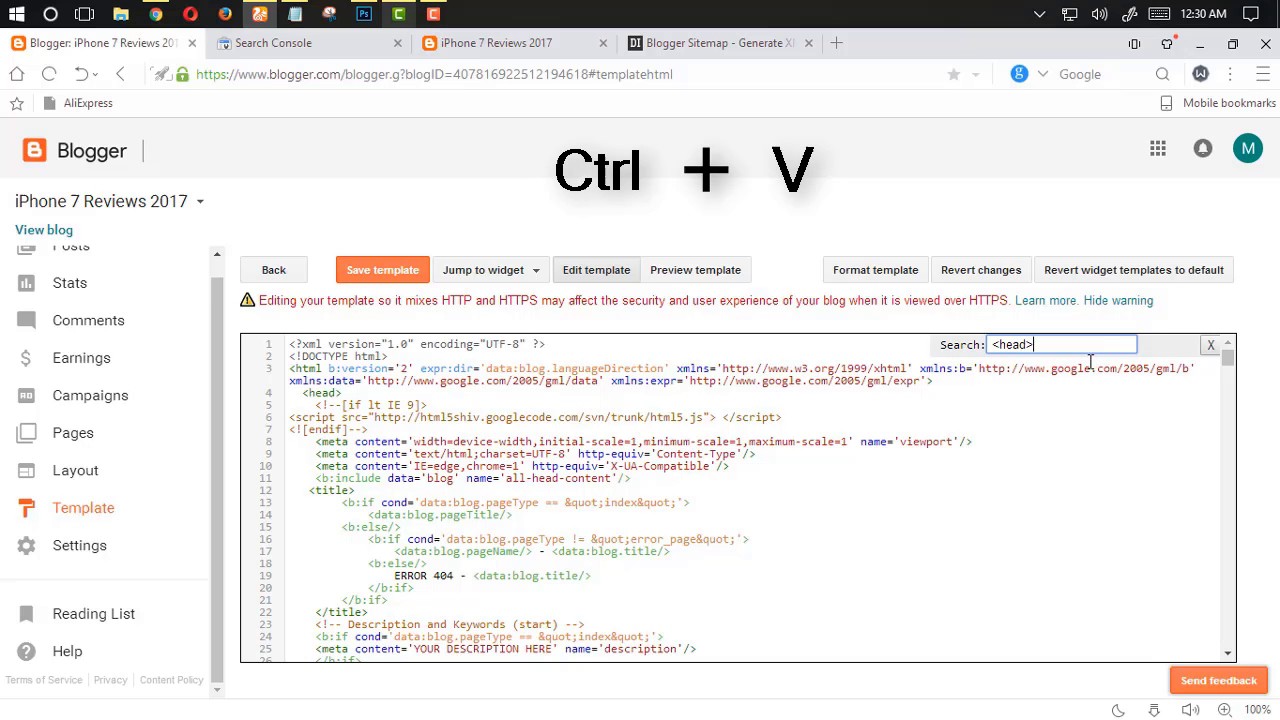Click Campaigns sidebar icon
Screen dimensions: 1280x720
pos(27,395)
